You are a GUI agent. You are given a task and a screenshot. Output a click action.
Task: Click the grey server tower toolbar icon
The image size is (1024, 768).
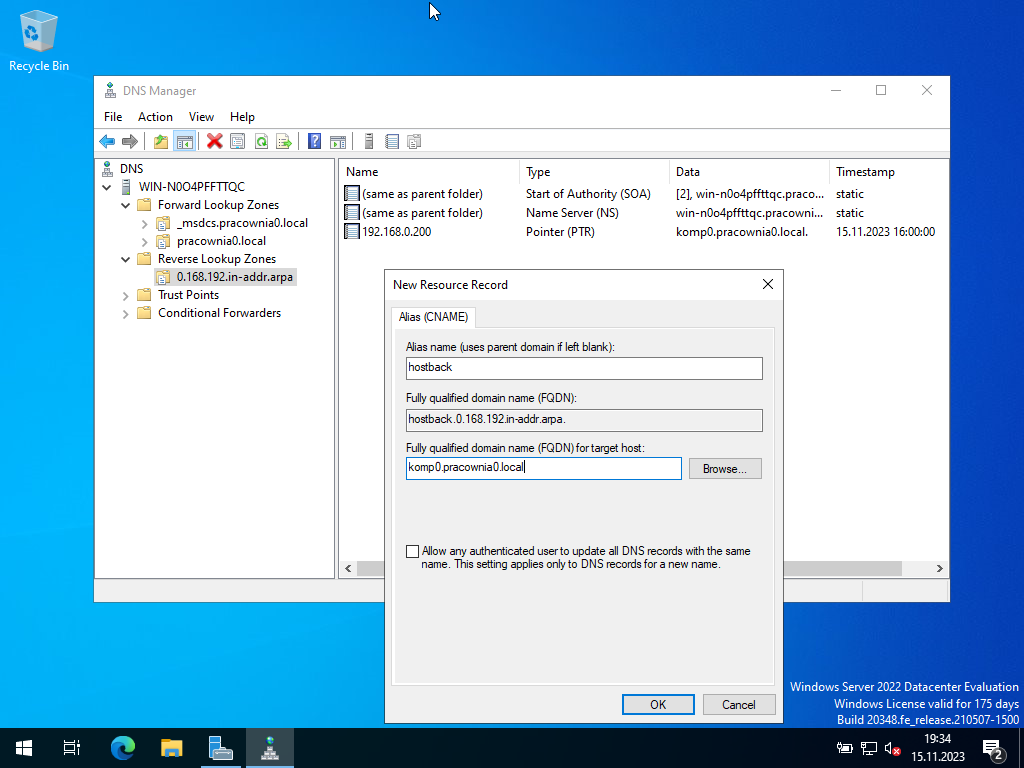[x=368, y=141]
